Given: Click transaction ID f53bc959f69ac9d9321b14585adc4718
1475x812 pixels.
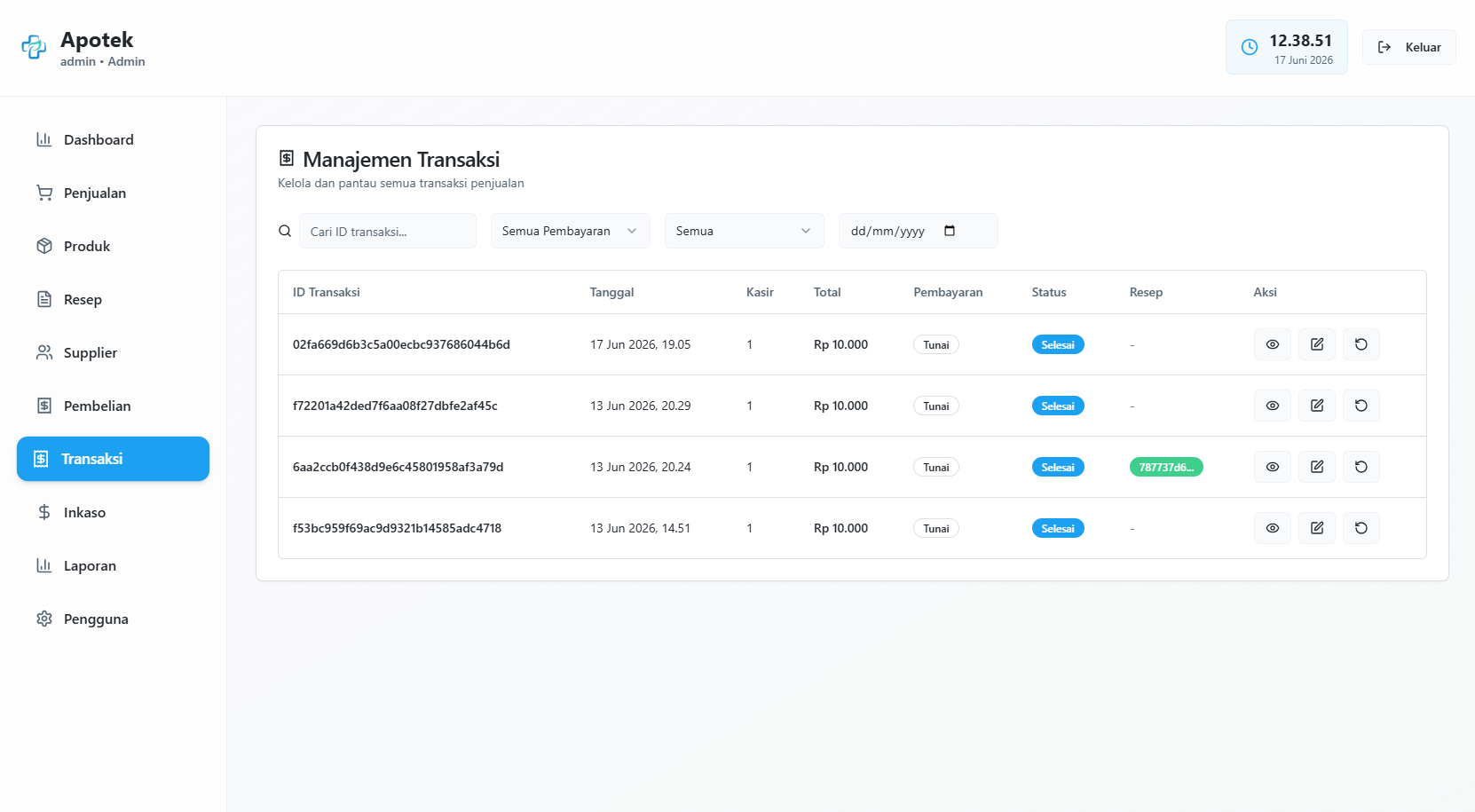Looking at the screenshot, I should pyautogui.click(x=397, y=528).
